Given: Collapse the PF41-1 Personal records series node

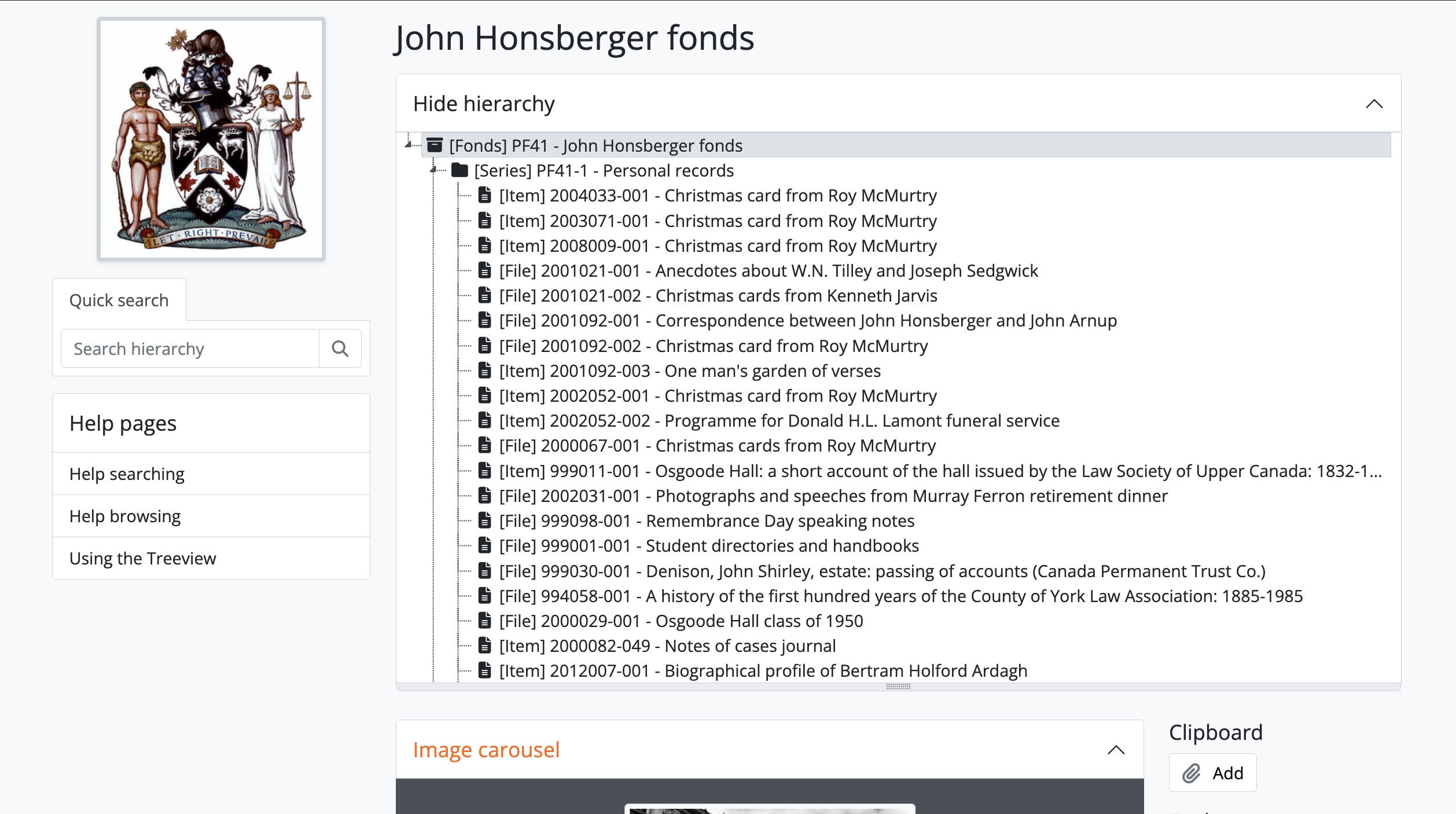Looking at the screenshot, I should 433,169.
